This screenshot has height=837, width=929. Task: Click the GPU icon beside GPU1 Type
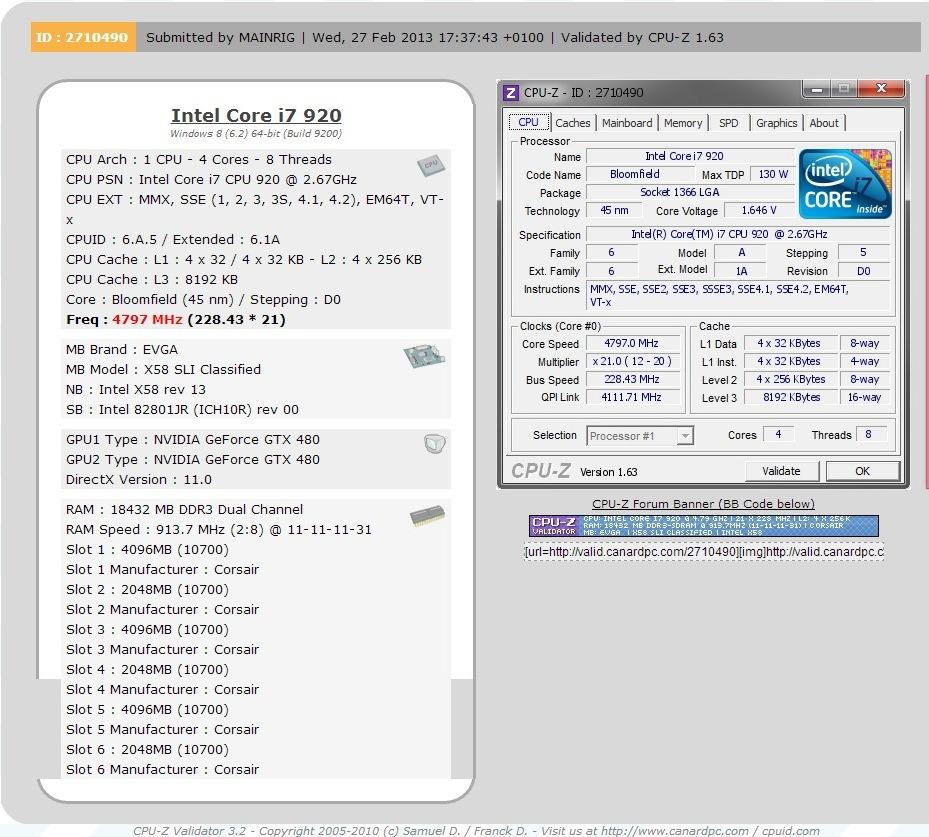click(435, 444)
